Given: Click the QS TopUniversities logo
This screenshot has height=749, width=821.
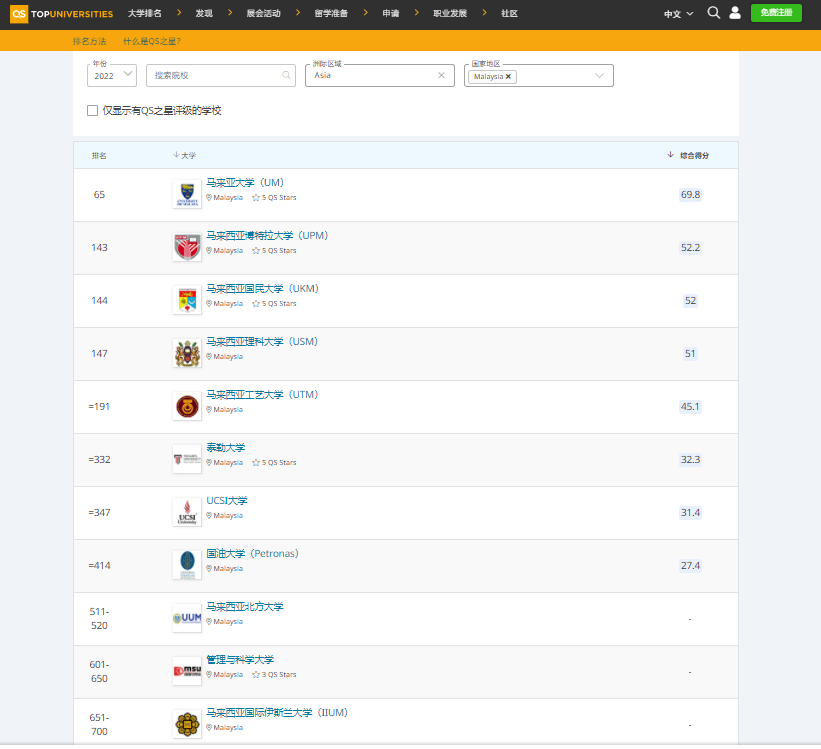Looking at the screenshot, I should (62, 14).
